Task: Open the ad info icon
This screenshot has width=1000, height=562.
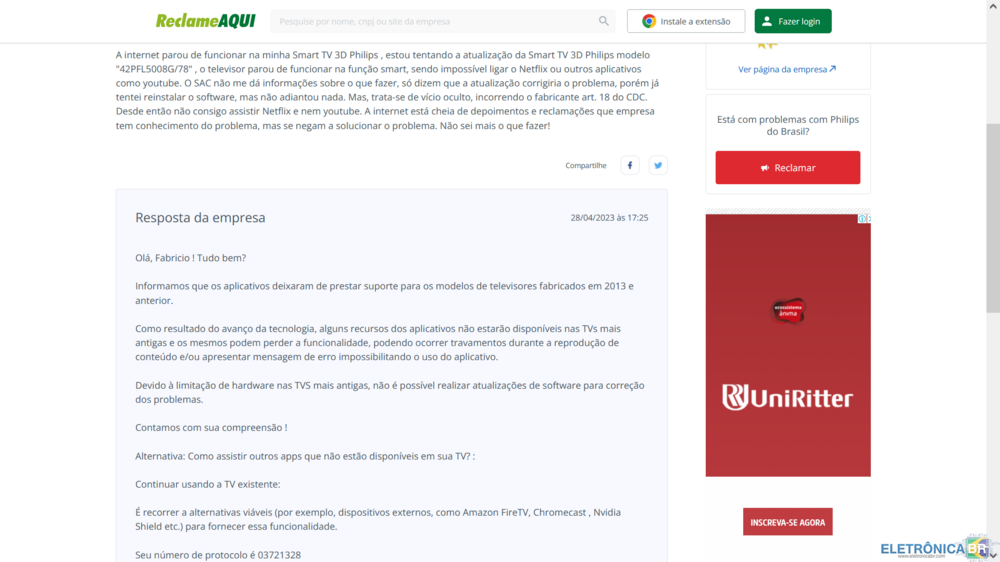Action: (862, 219)
